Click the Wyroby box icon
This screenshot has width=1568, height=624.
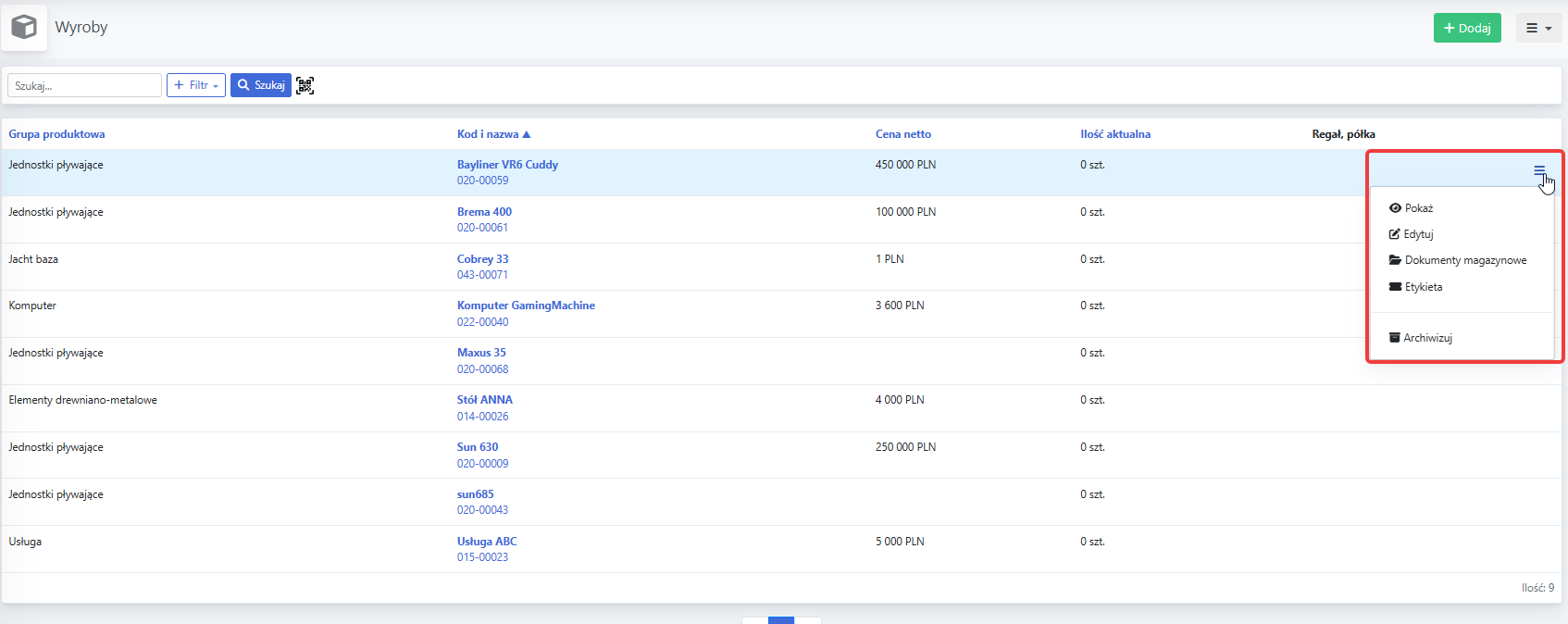pos(24,27)
